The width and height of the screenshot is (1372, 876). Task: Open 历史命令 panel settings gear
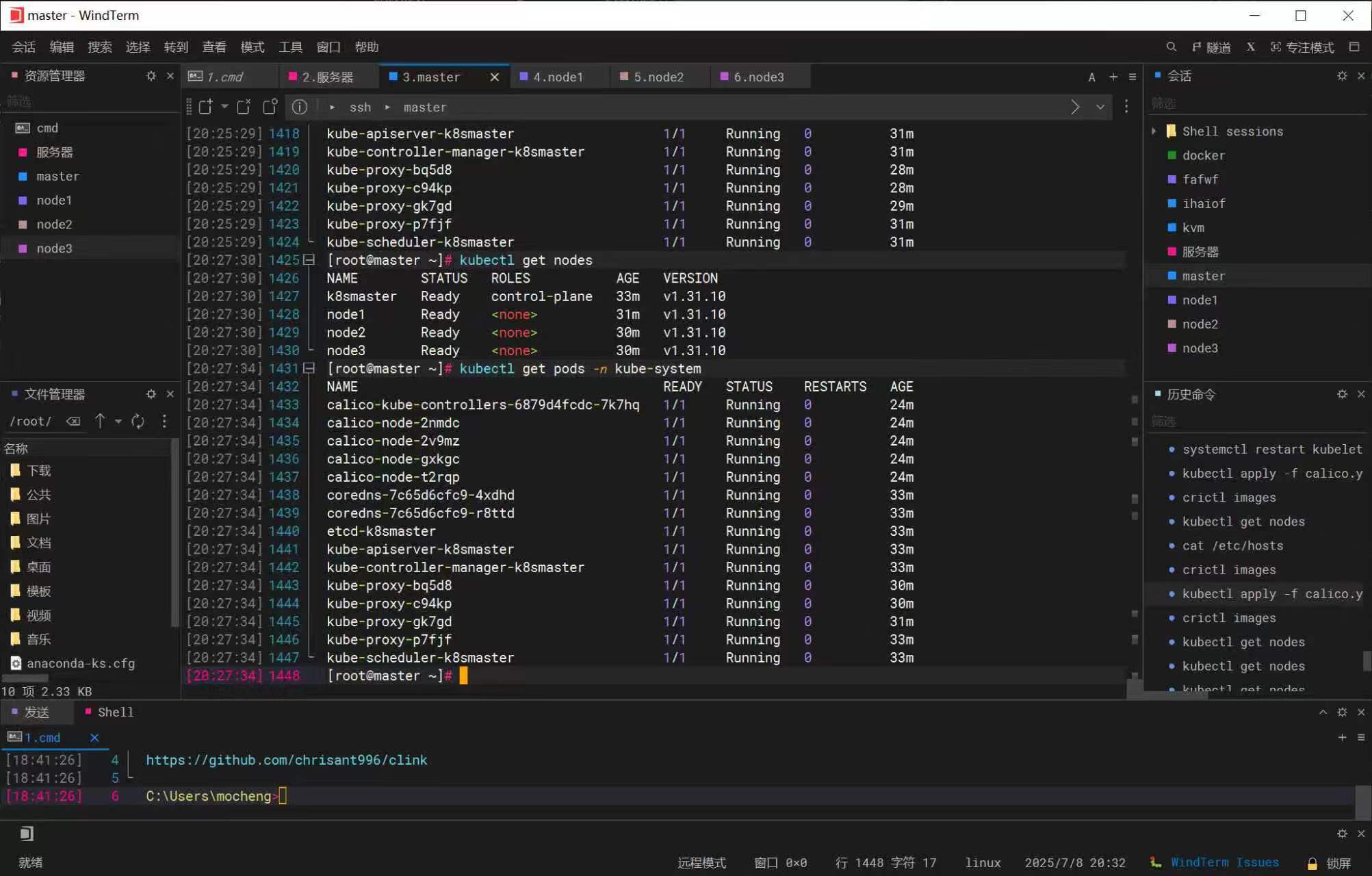pos(1342,394)
